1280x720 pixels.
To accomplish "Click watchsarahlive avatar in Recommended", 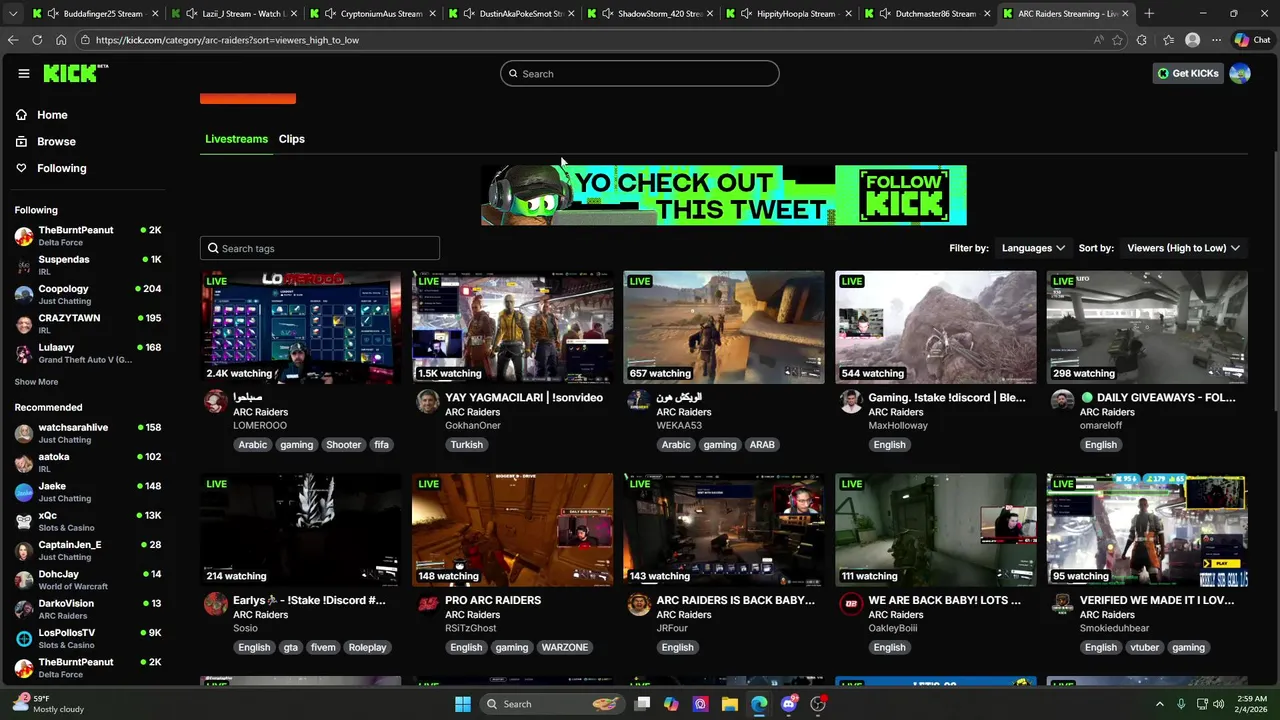I will 24,433.
